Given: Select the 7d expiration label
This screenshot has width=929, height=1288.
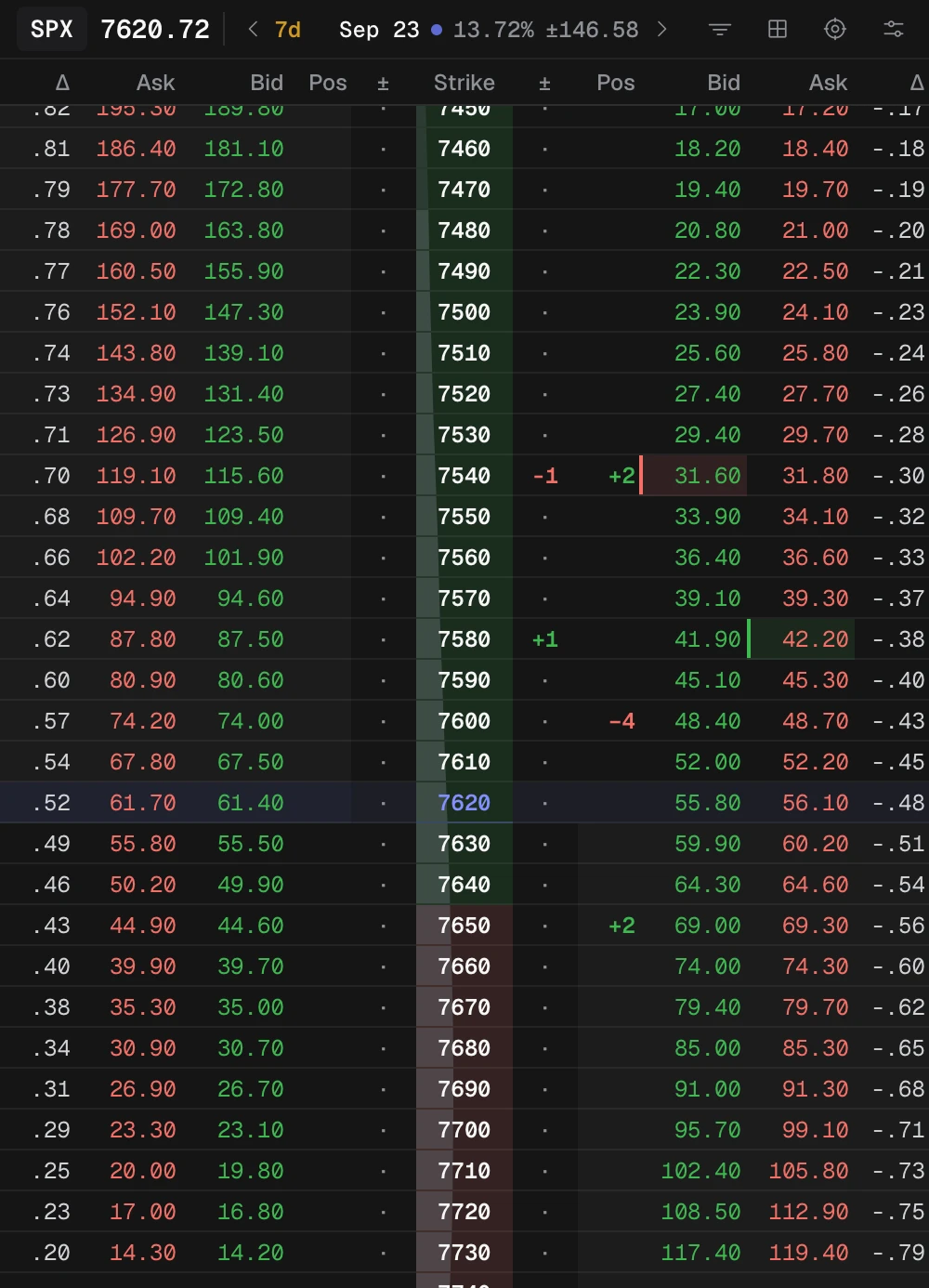Looking at the screenshot, I should coord(288,30).
